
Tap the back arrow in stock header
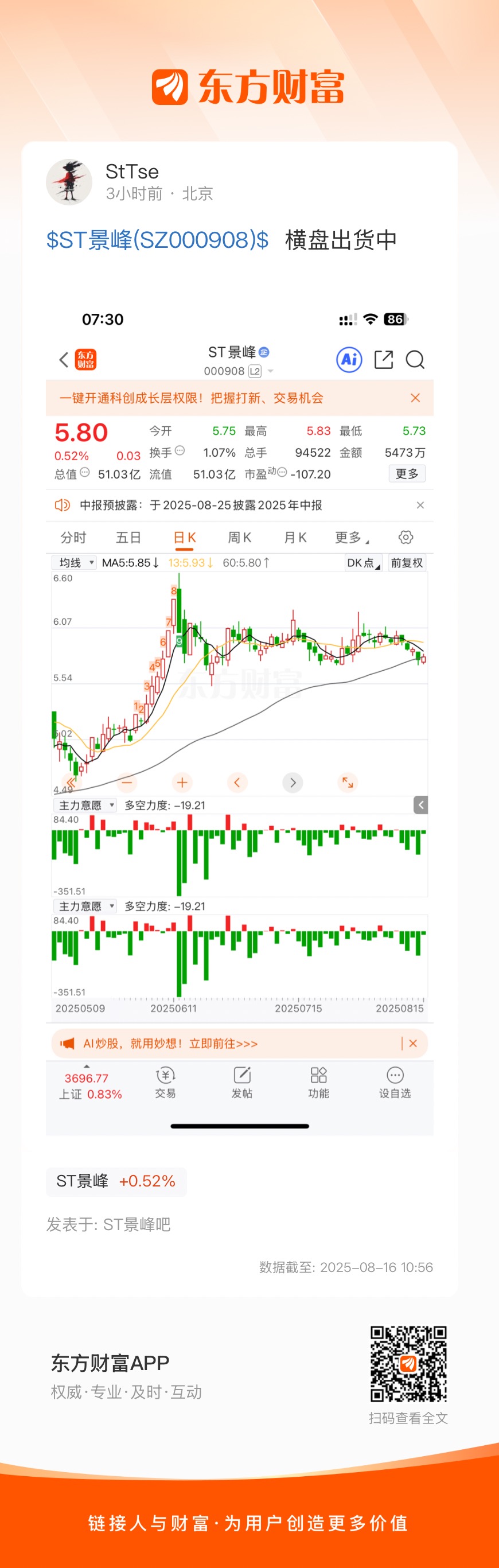[x=63, y=359]
